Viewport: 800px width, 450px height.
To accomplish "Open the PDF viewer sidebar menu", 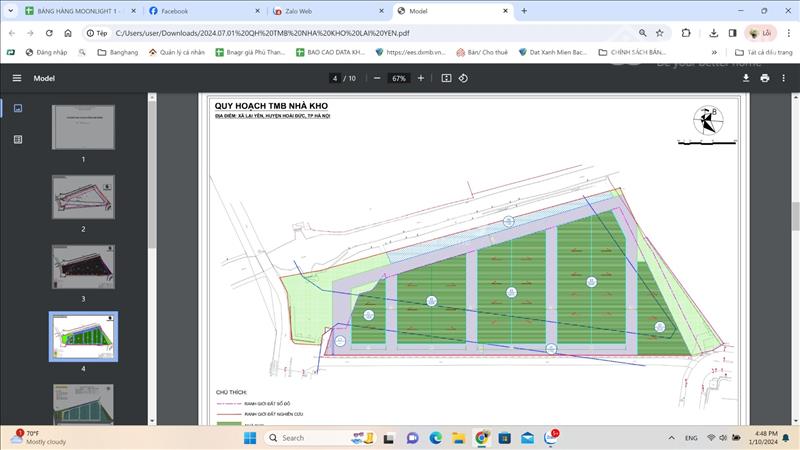I will (17, 78).
